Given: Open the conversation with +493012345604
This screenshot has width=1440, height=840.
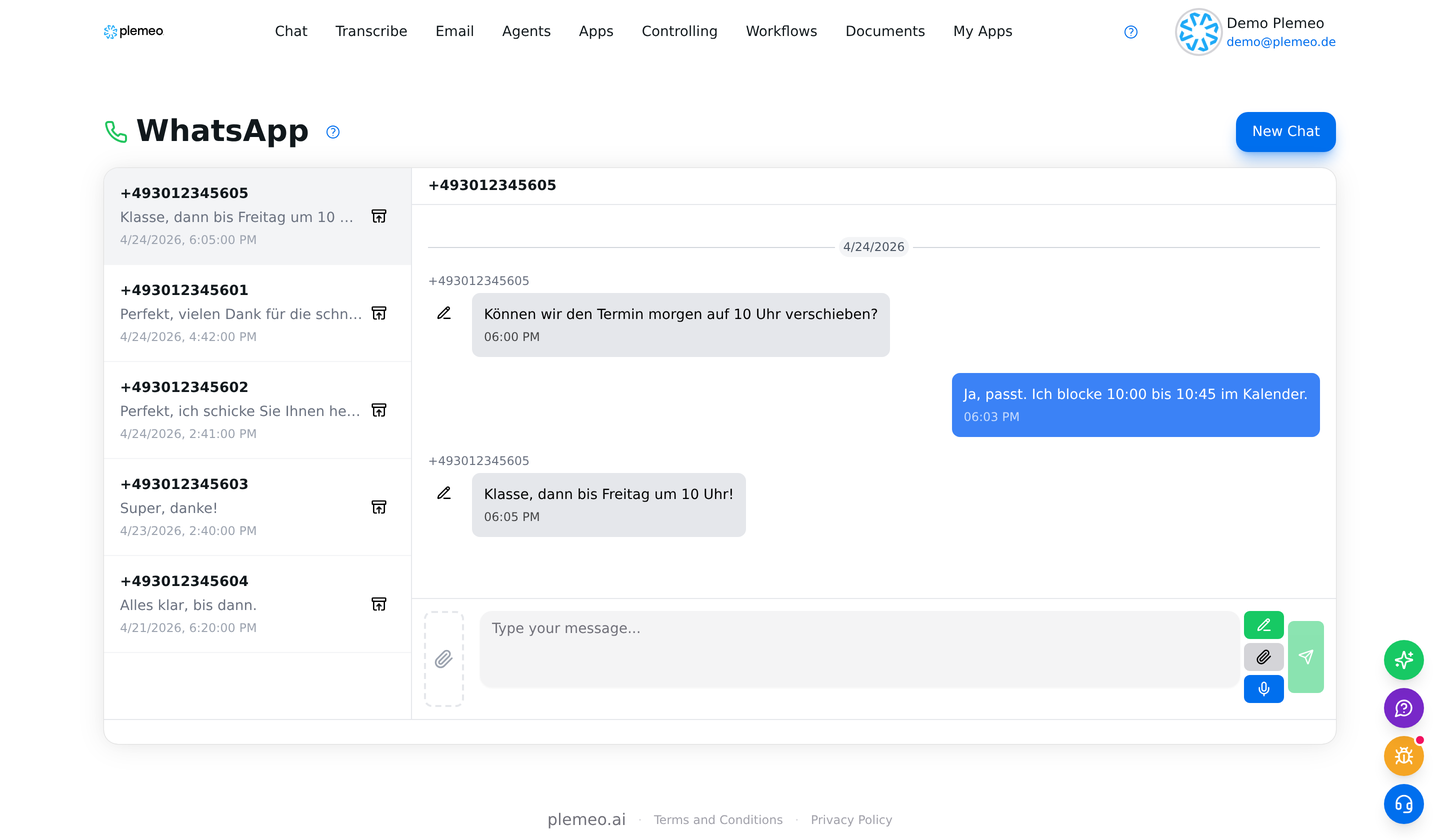Looking at the screenshot, I should click(258, 605).
